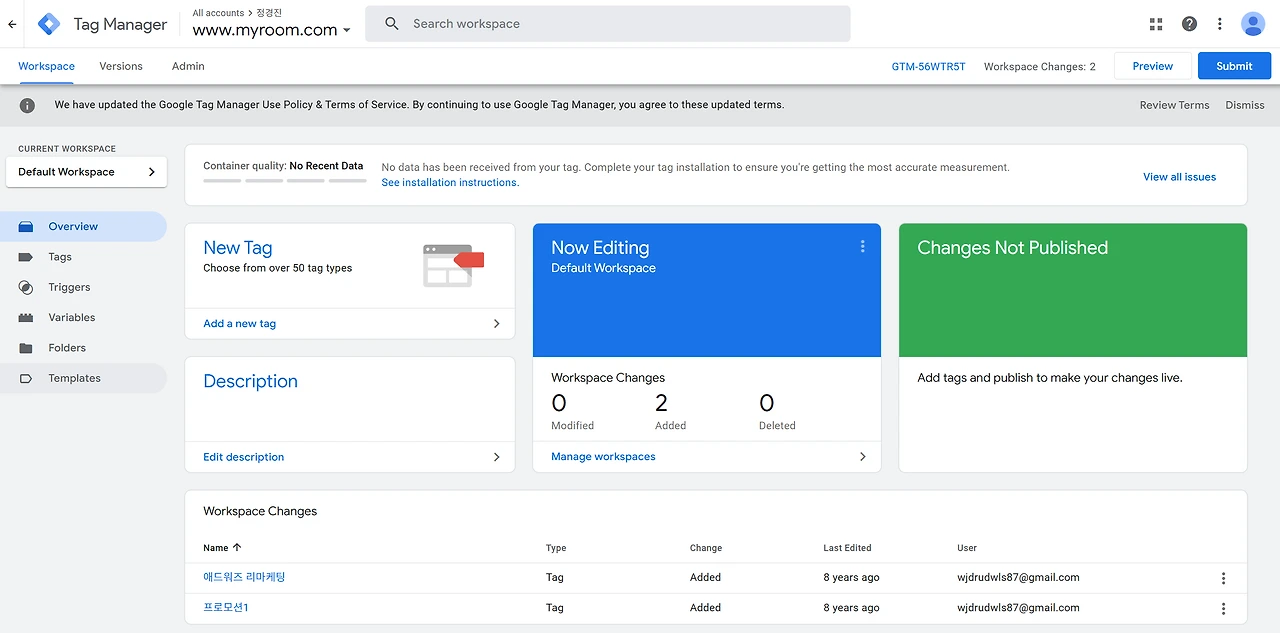Image resolution: width=1280 pixels, height=633 pixels.
Task: Open Triggers in the left sidebar
Action: click(69, 287)
